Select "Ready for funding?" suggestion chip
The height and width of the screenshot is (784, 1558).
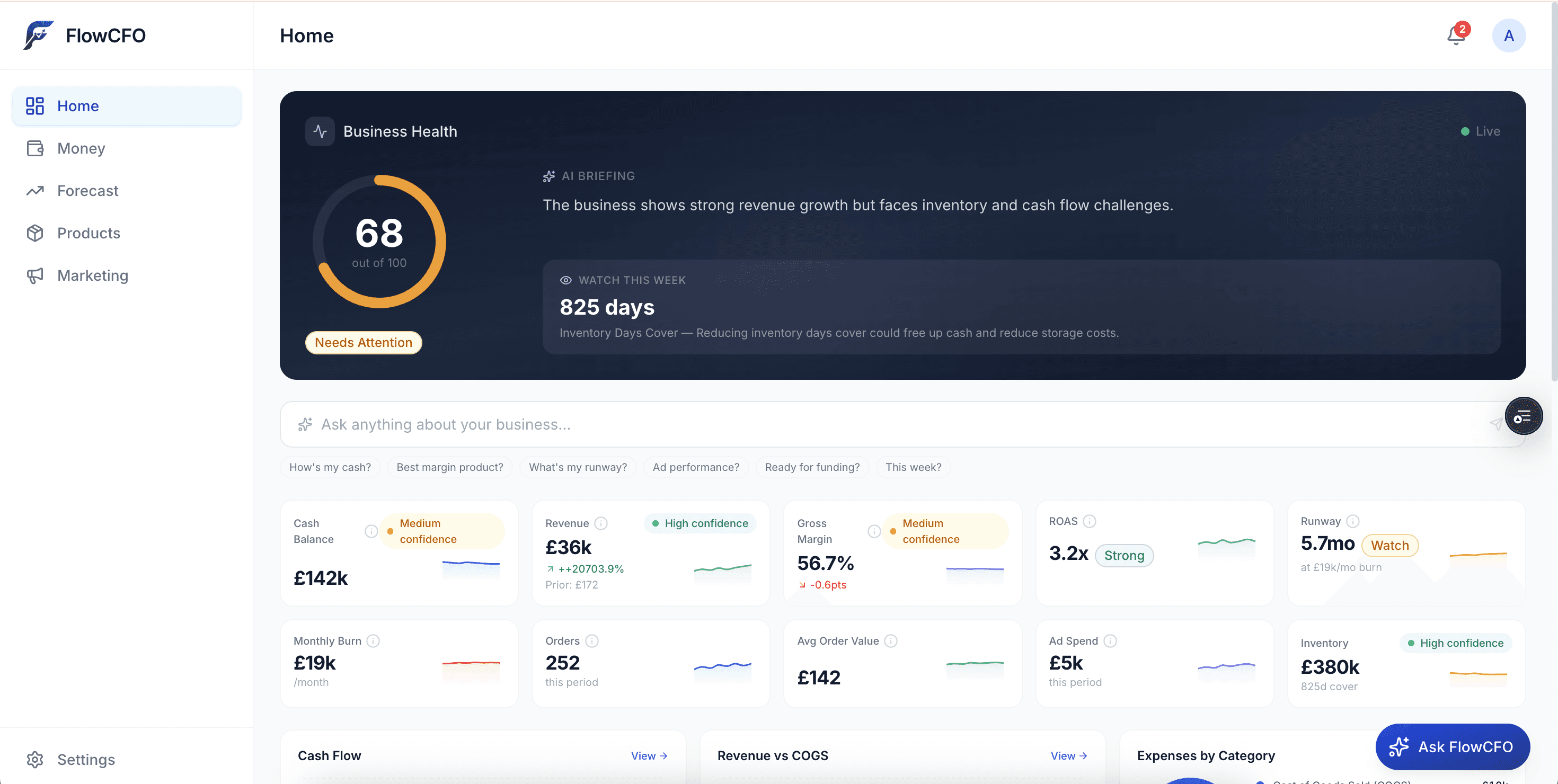coord(812,467)
